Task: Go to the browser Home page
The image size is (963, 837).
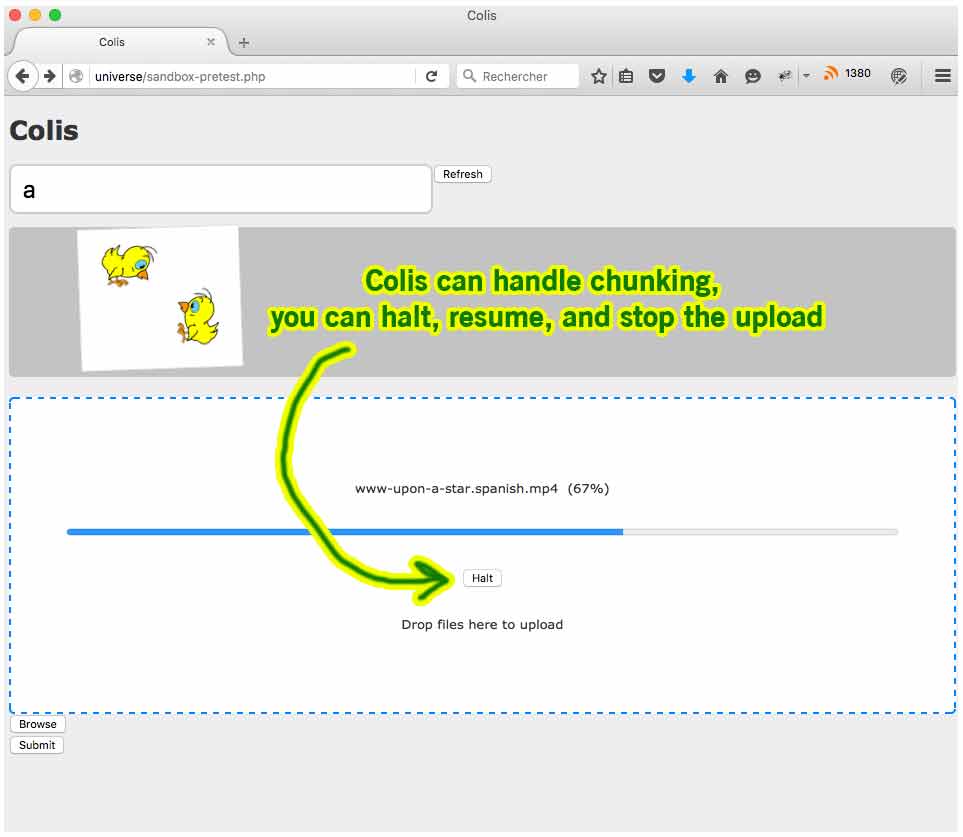Action: tap(721, 75)
